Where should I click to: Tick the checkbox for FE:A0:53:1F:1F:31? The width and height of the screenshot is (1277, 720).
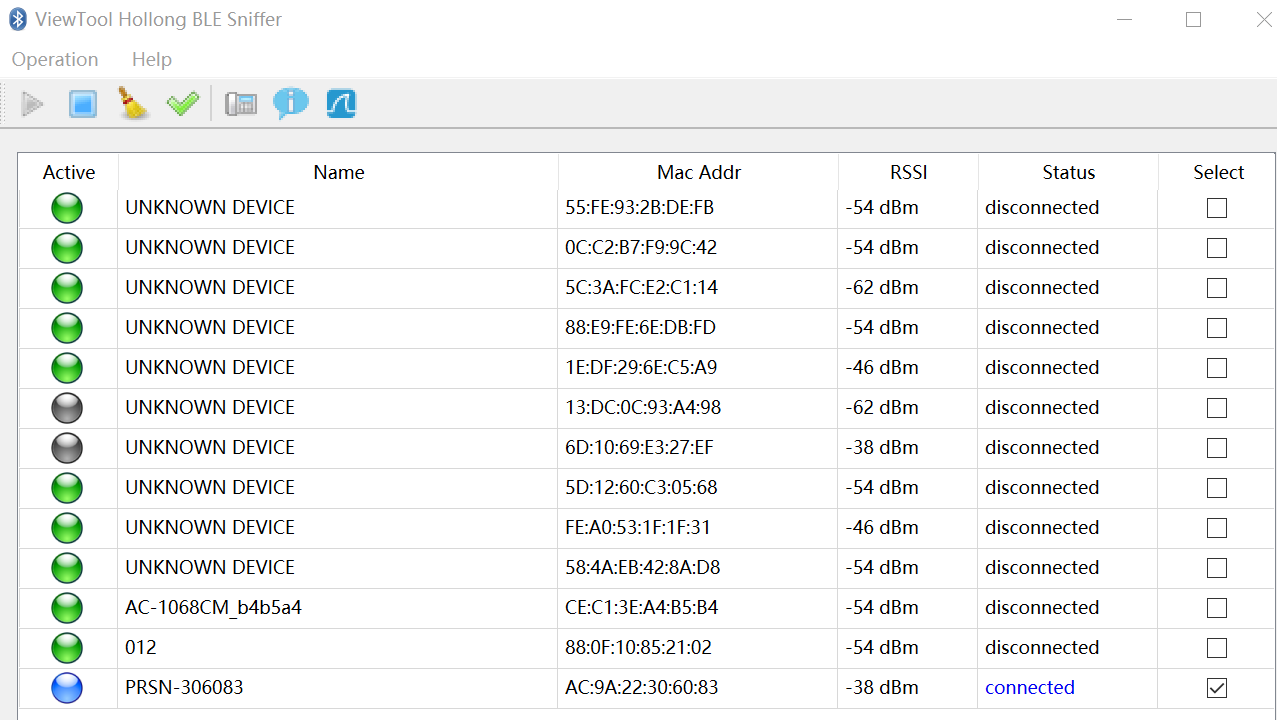1217,528
